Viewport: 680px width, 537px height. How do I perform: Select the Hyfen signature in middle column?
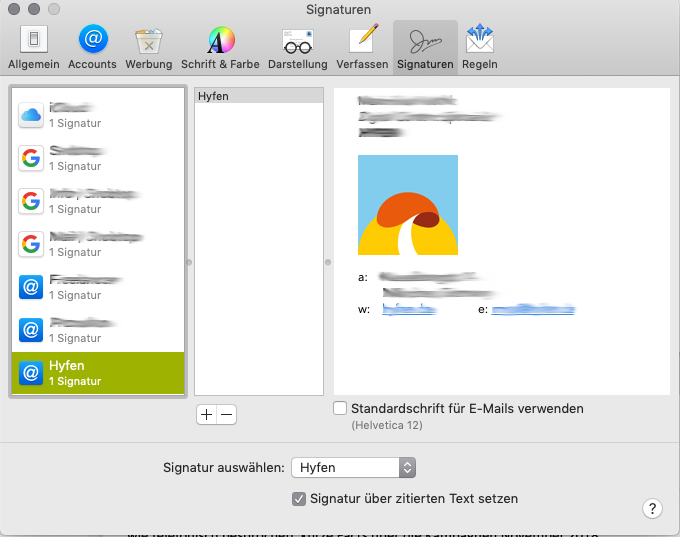tap(259, 96)
